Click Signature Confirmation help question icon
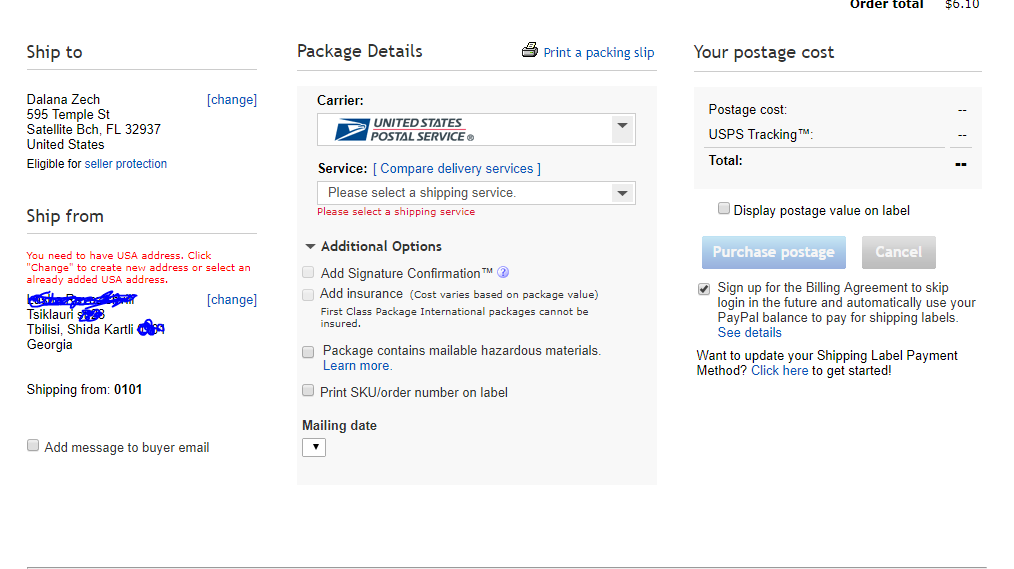This screenshot has height=569, width=1014. pos(503,272)
